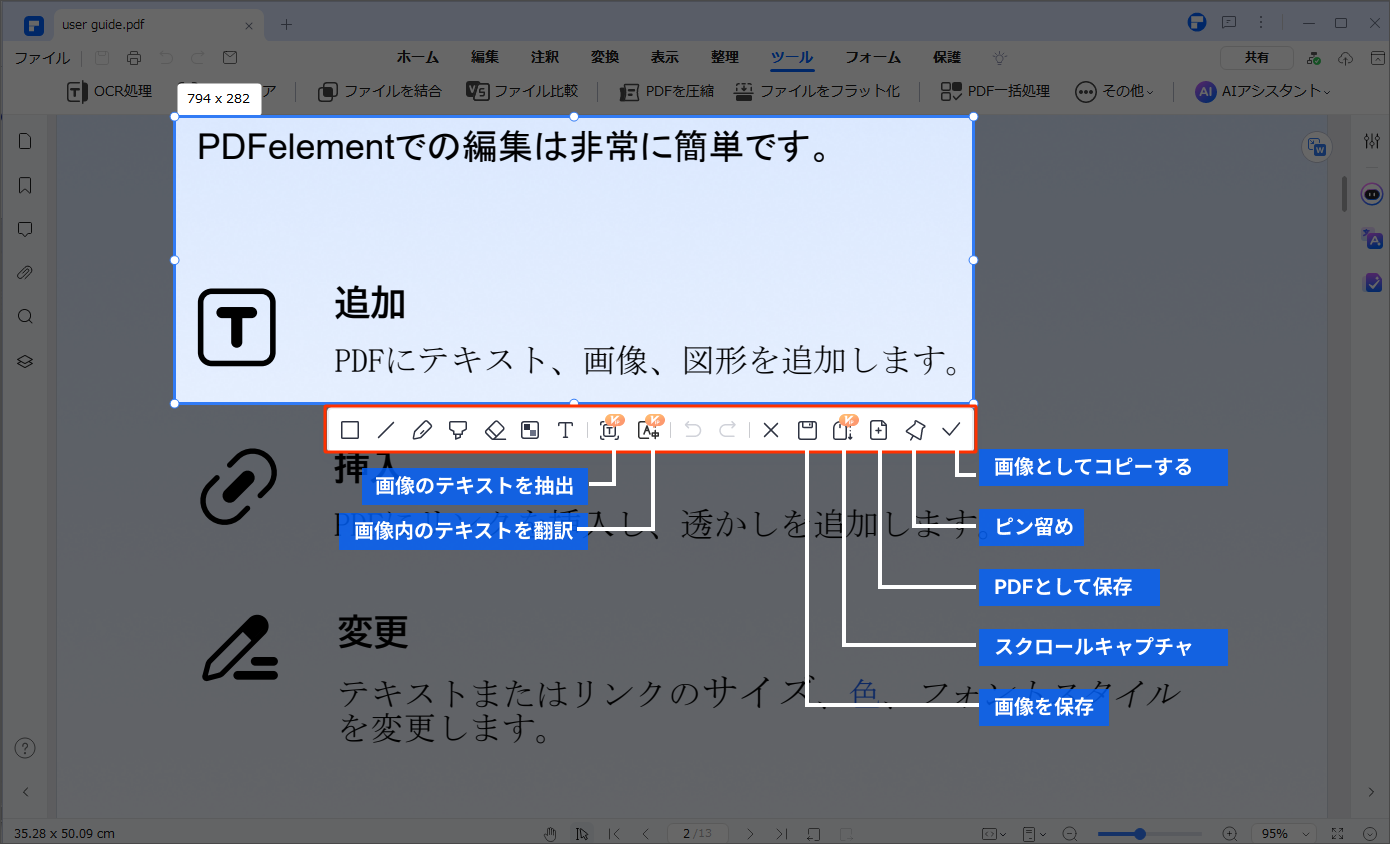Jump to last page in the status bar
Screen dimensions: 1391x847
782,834
